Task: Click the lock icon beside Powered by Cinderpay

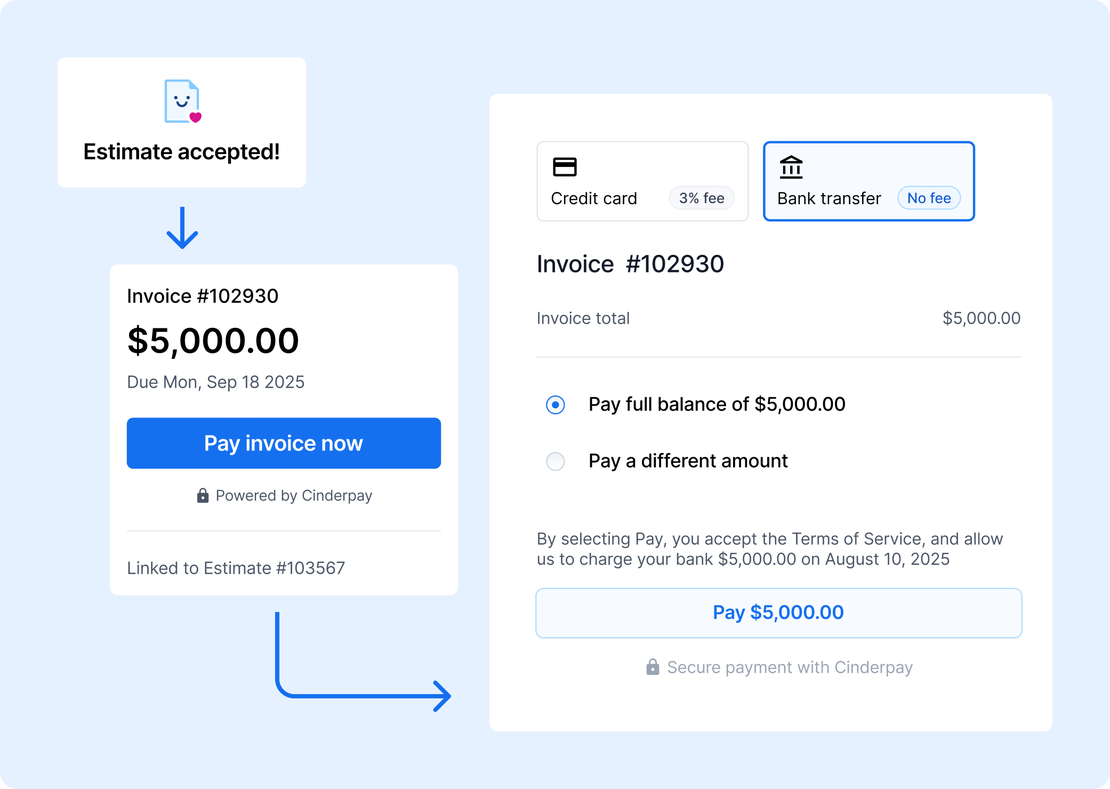Action: point(203,496)
